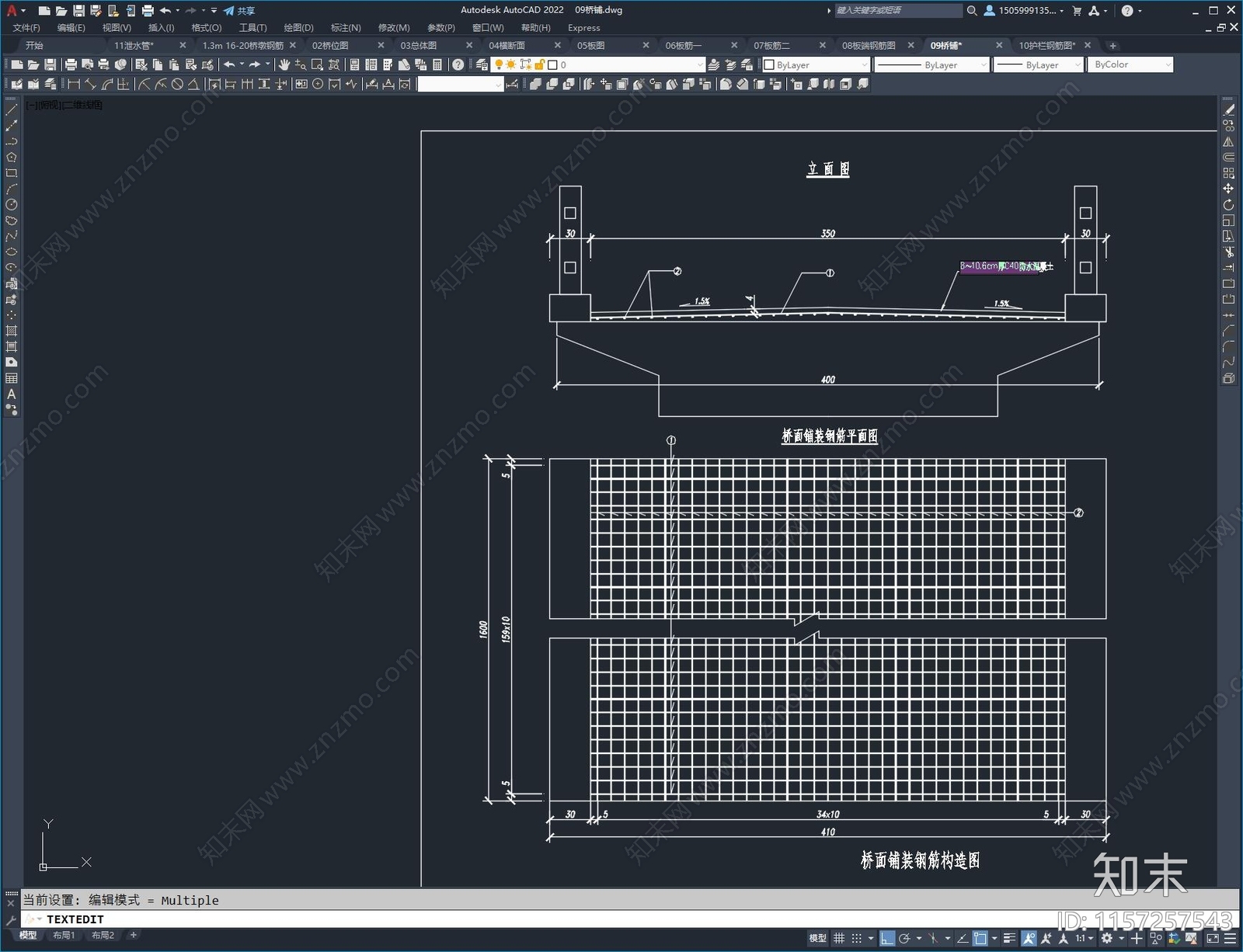Open the Layer Properties Manager icon
The width and height of the screenshot is (1243, 952).
[x=482, y=64]
